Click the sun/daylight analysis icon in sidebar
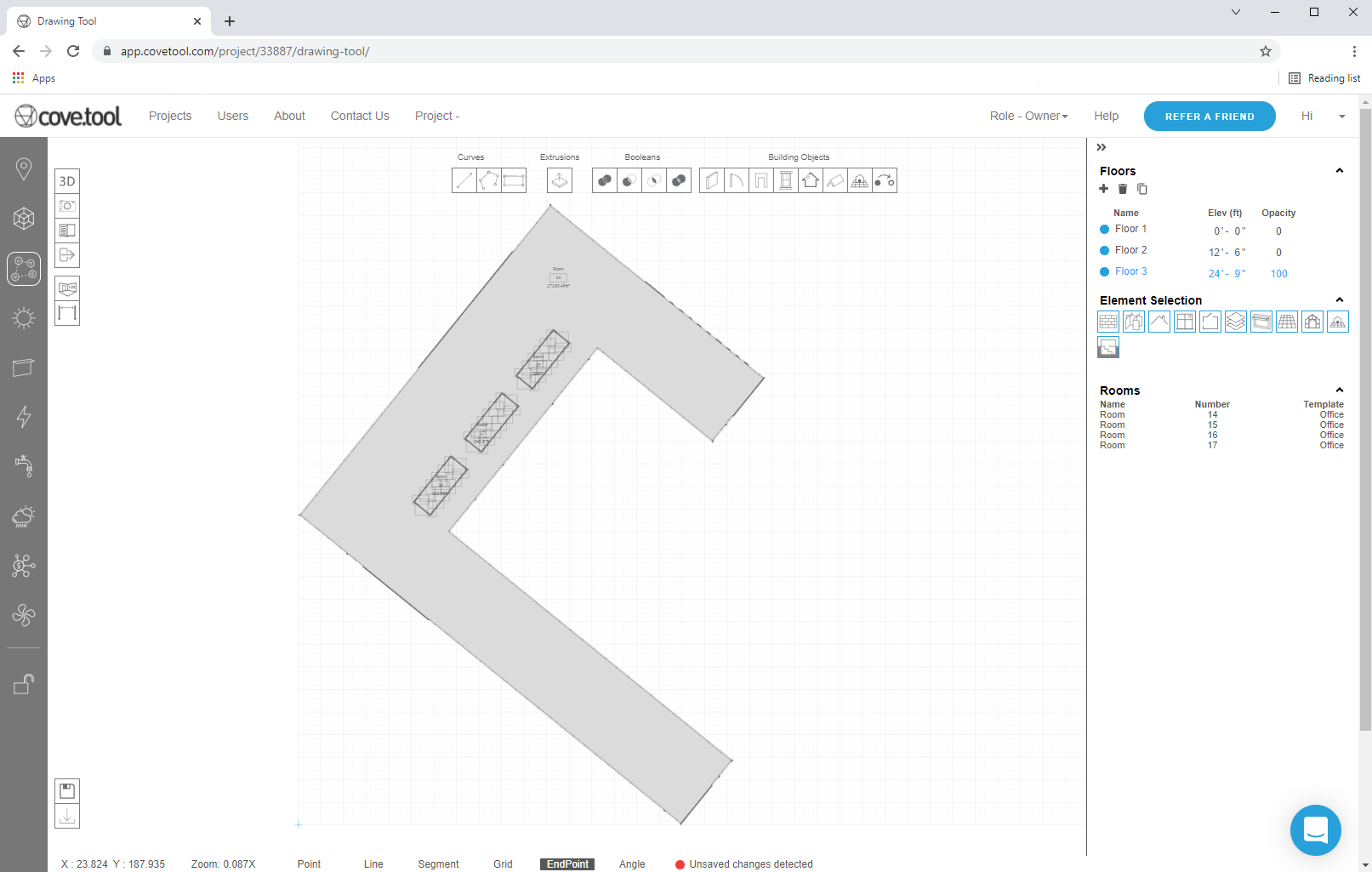Screen dimensions: 1372x872 click(x=23, y=317)
